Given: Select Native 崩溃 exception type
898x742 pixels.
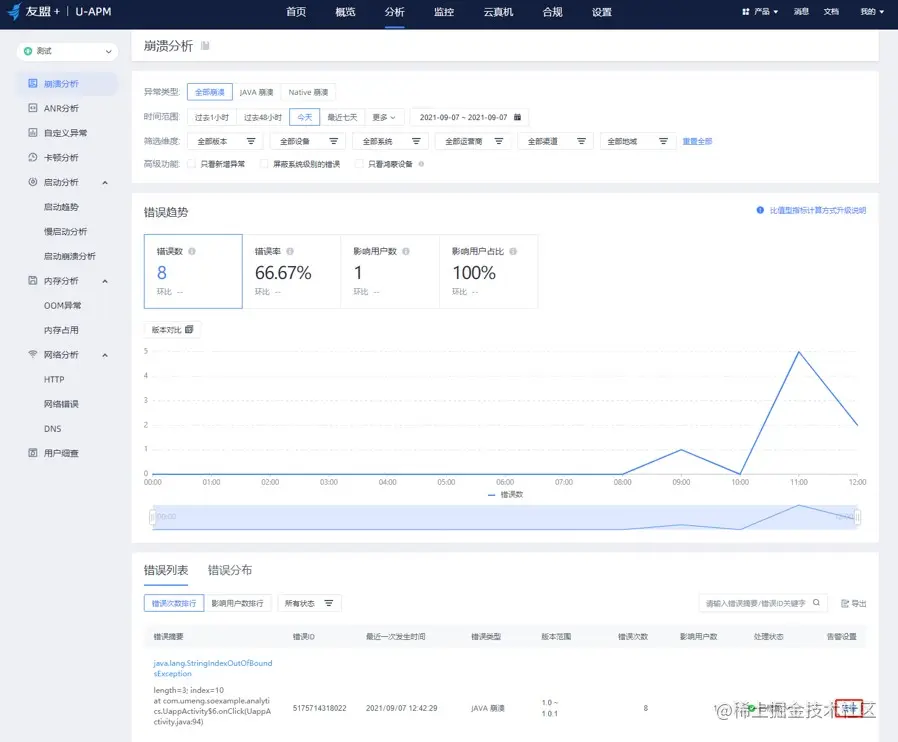Looking at the screenshot, I should pos(308,92).
